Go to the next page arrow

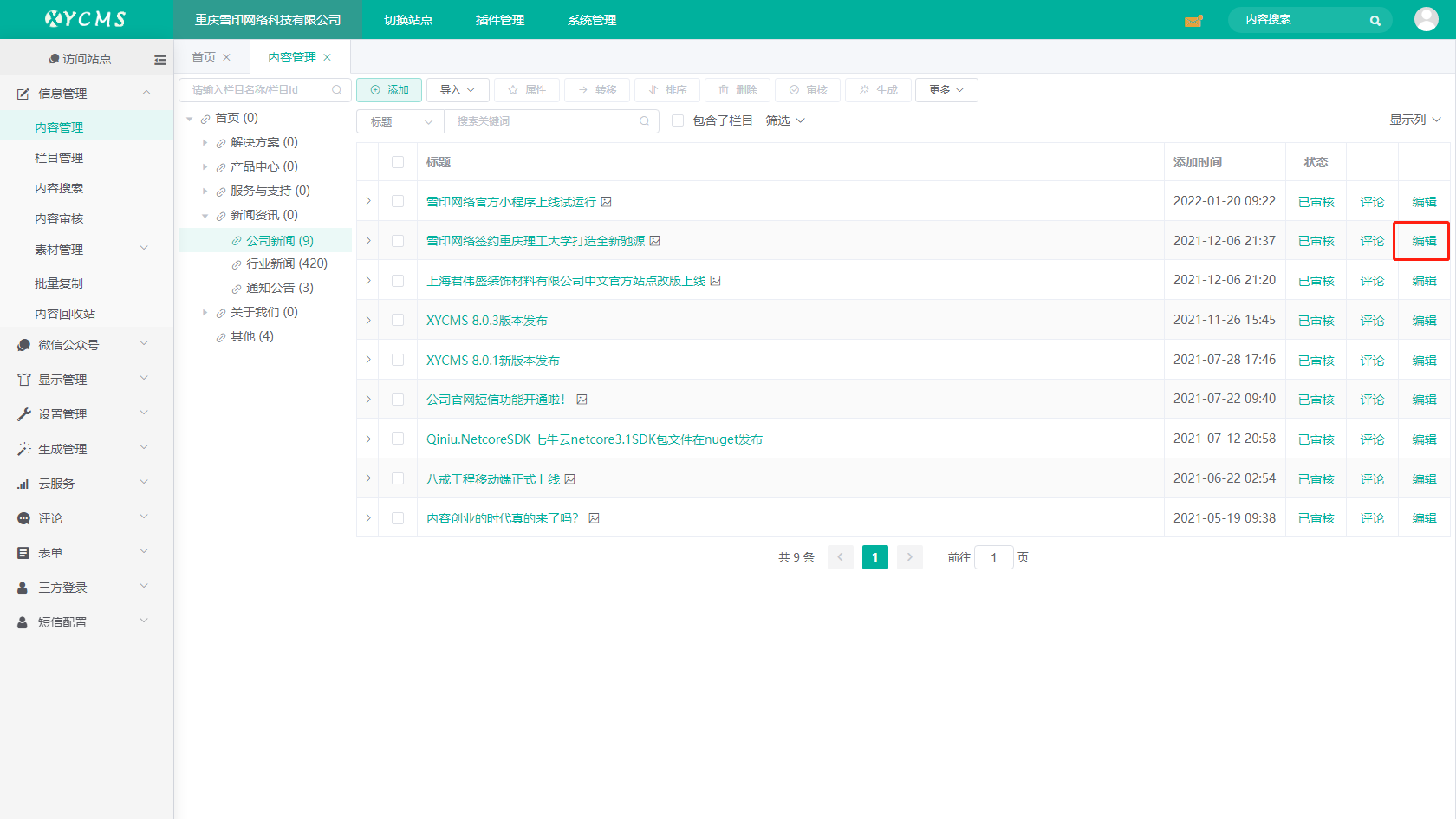910,557
